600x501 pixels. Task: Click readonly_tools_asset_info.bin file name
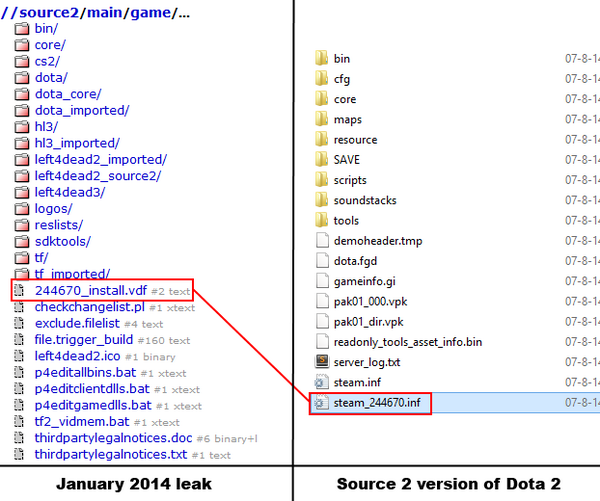point(408,342)
